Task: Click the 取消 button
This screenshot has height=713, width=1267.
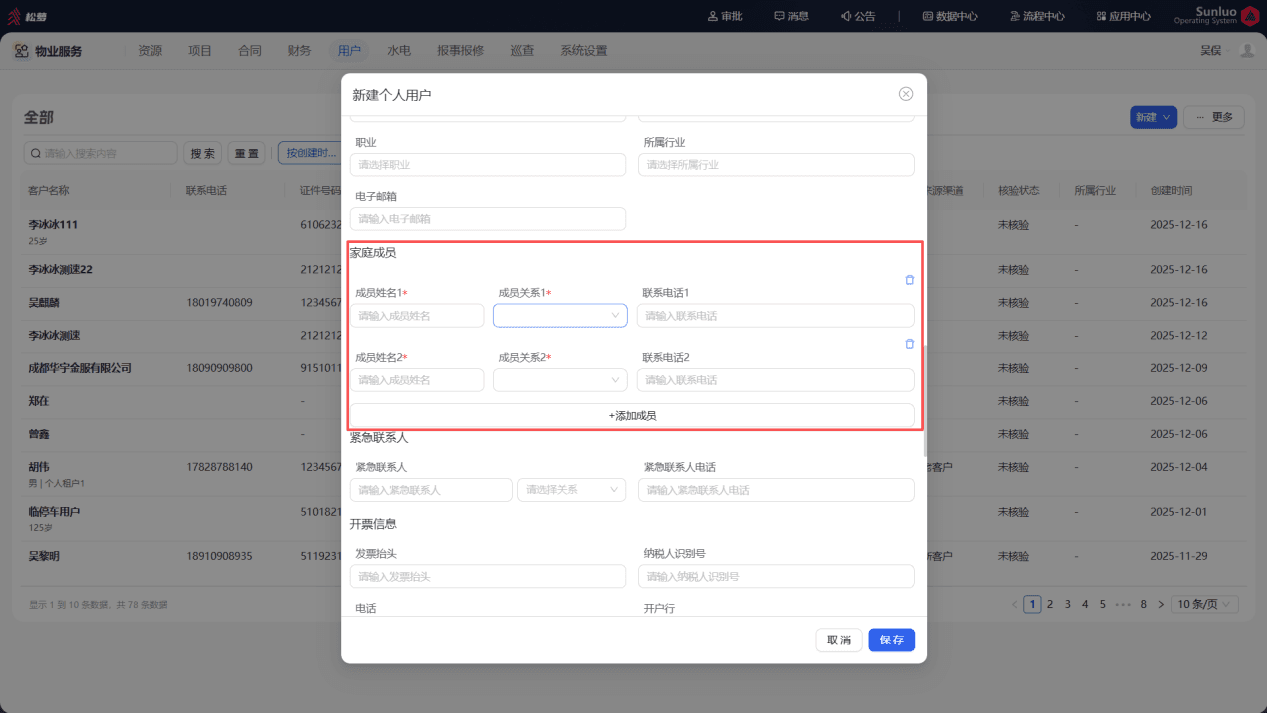Action: pyautogui.click(x=839, y=640)
